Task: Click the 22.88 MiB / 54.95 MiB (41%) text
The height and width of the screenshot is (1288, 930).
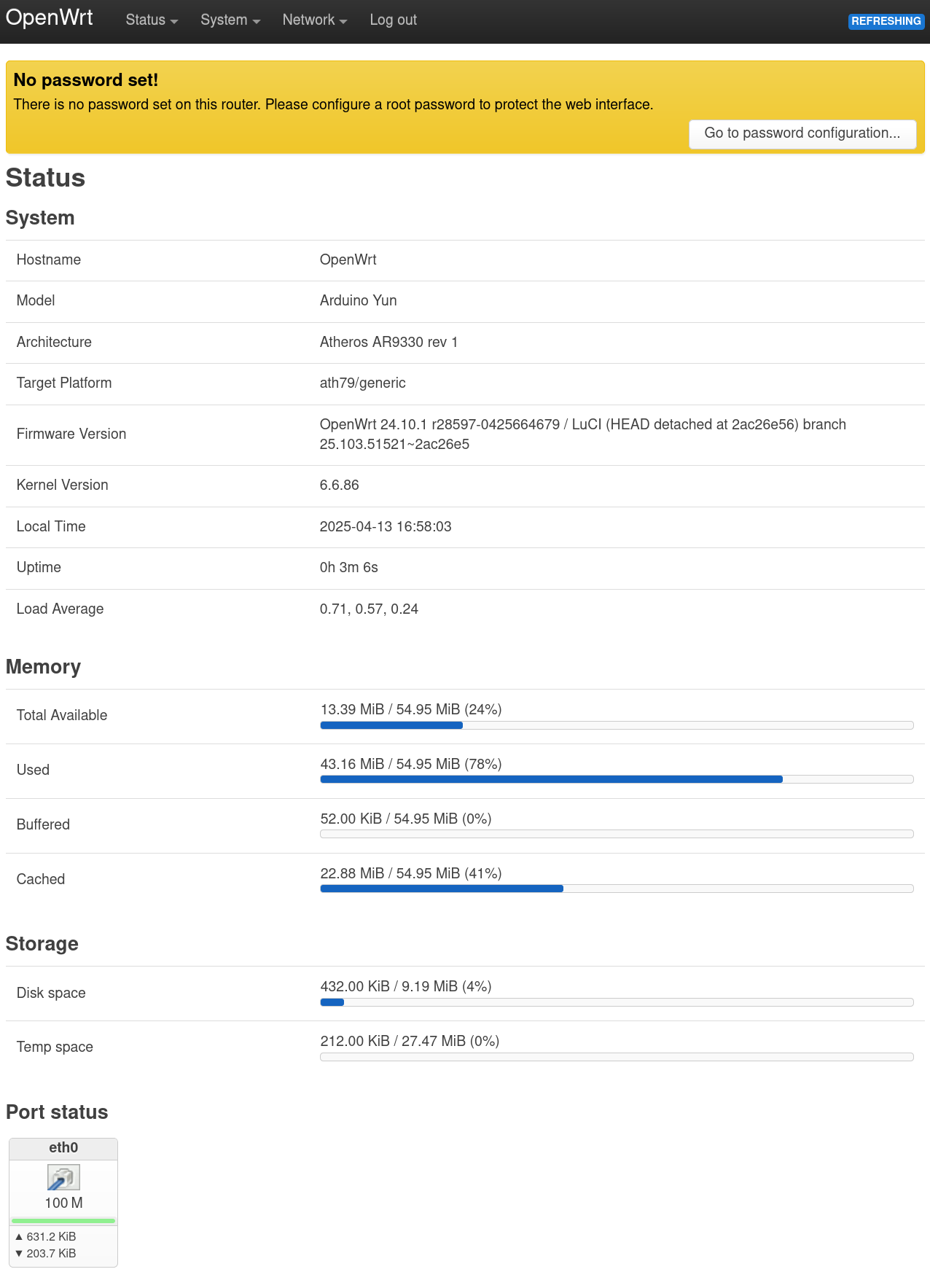Action: coord(411,874)
